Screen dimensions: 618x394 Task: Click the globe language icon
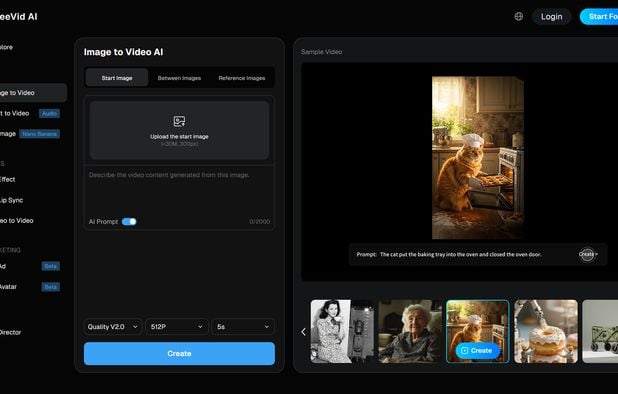click(519, 17)
